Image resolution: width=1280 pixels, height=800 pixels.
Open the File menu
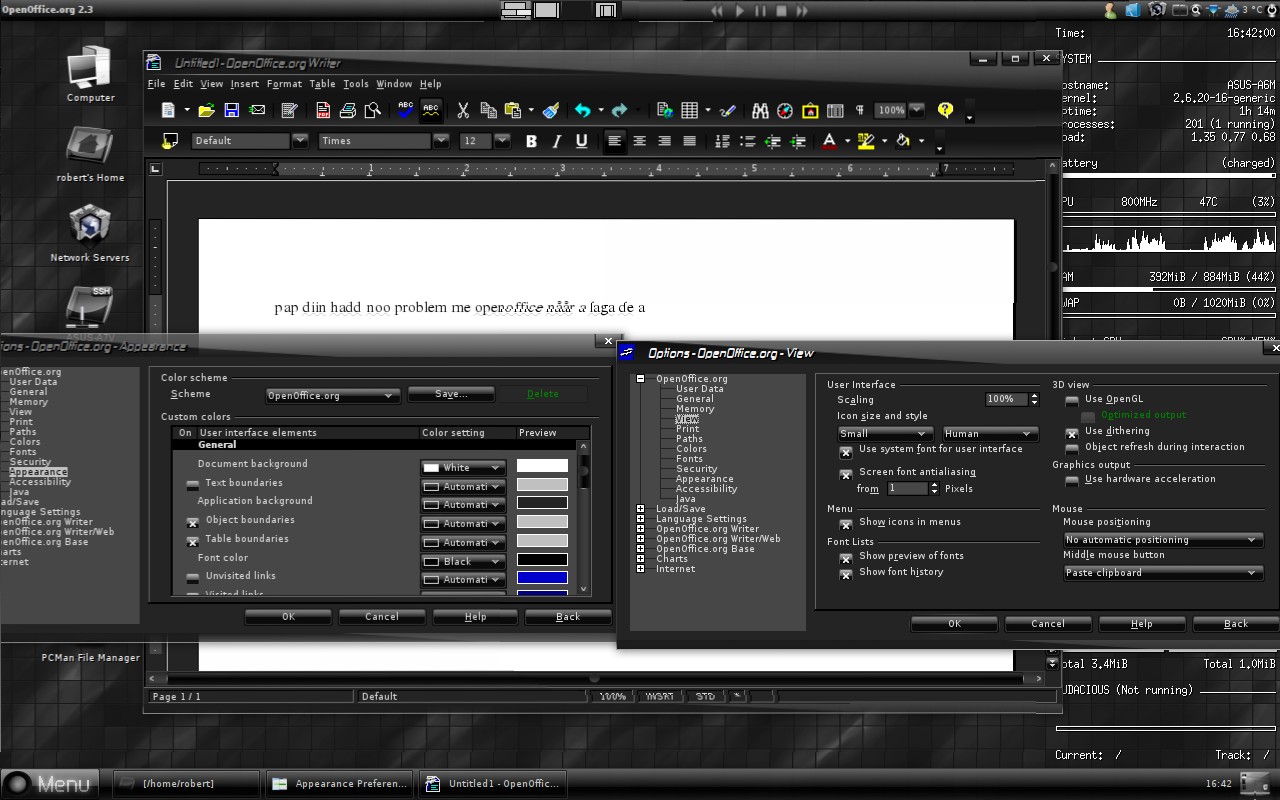pos(157,84)
